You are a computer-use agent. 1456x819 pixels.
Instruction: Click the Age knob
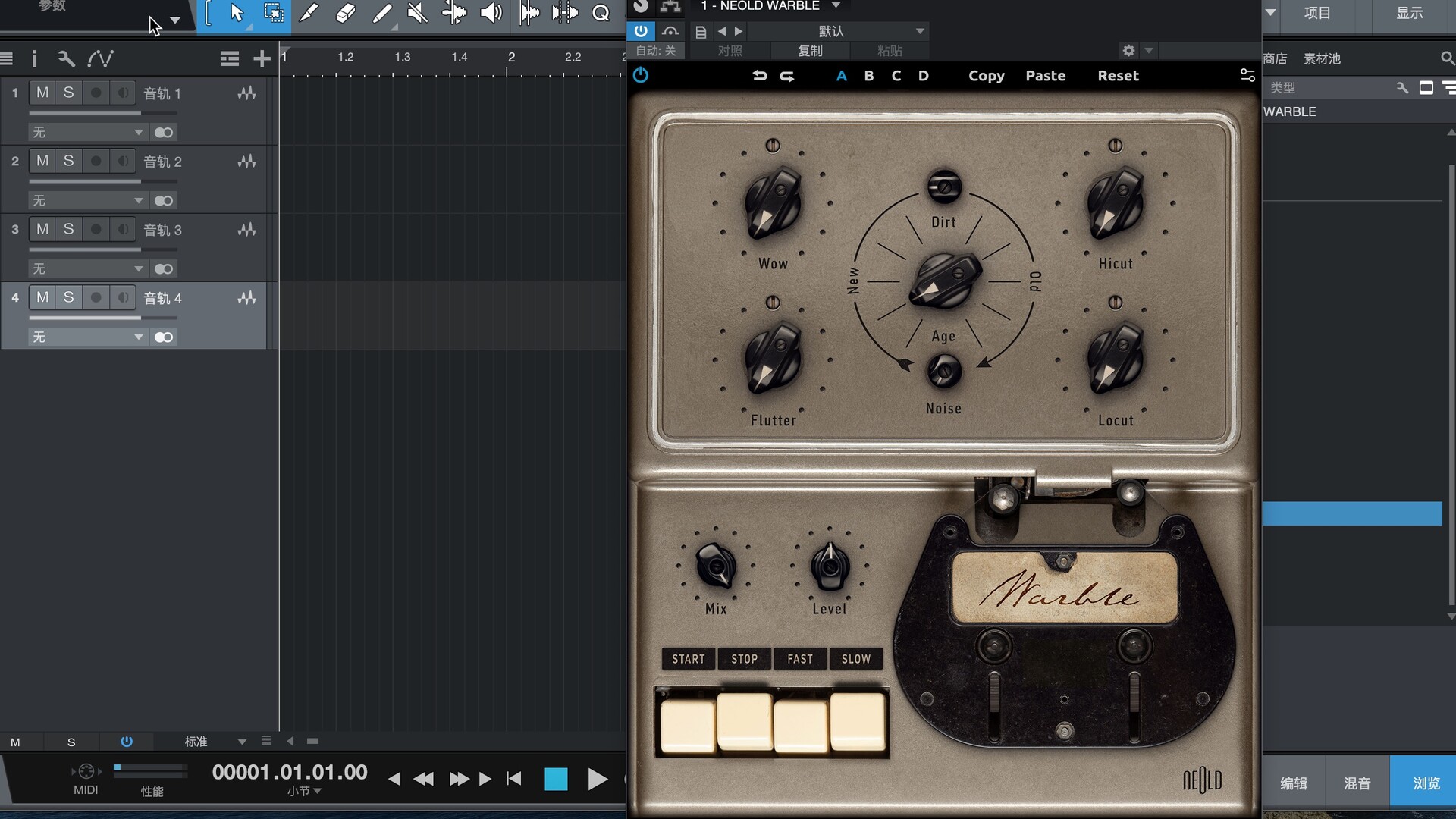944,280
